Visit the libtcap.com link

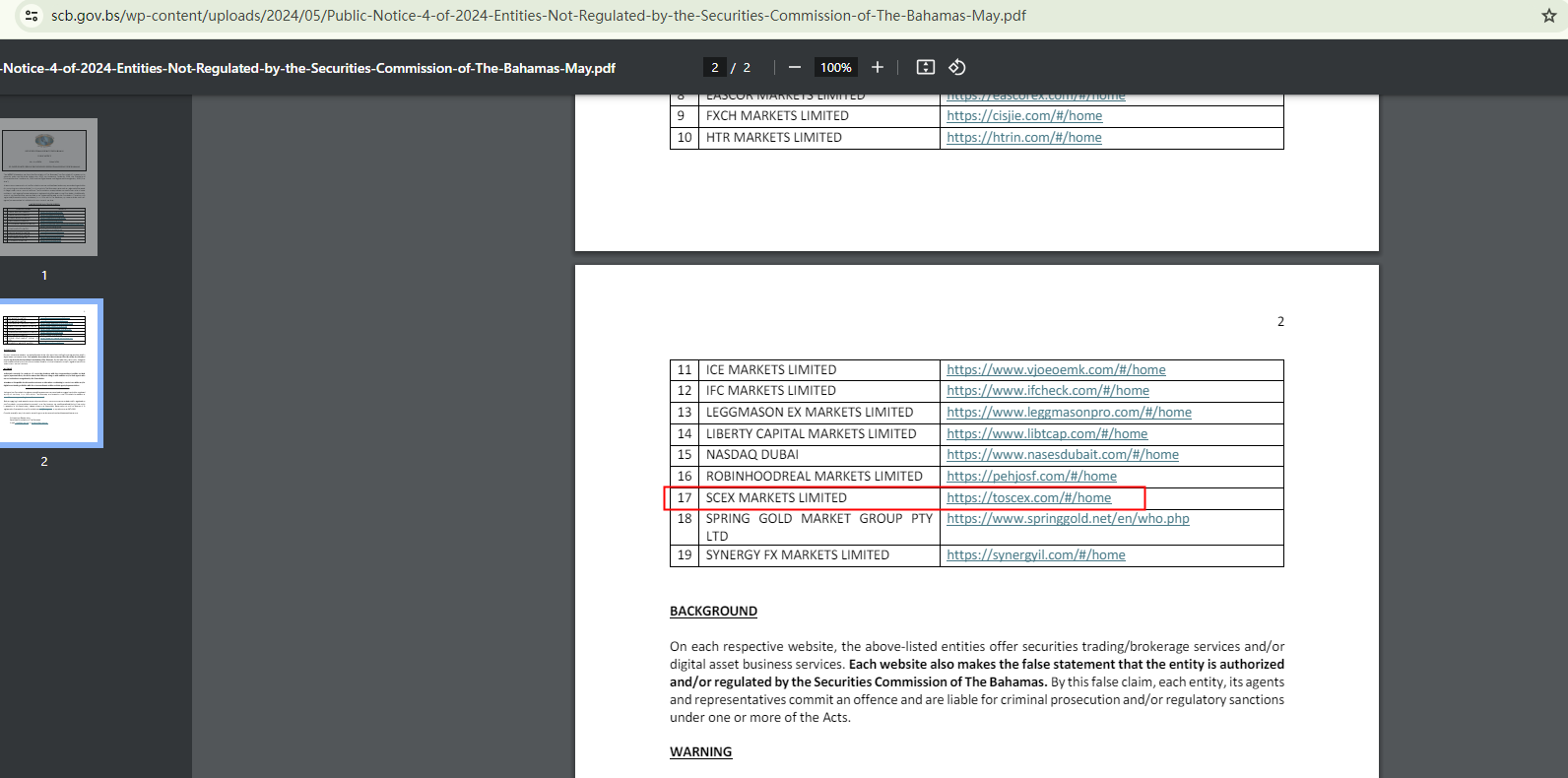[x=1046, y=434]
